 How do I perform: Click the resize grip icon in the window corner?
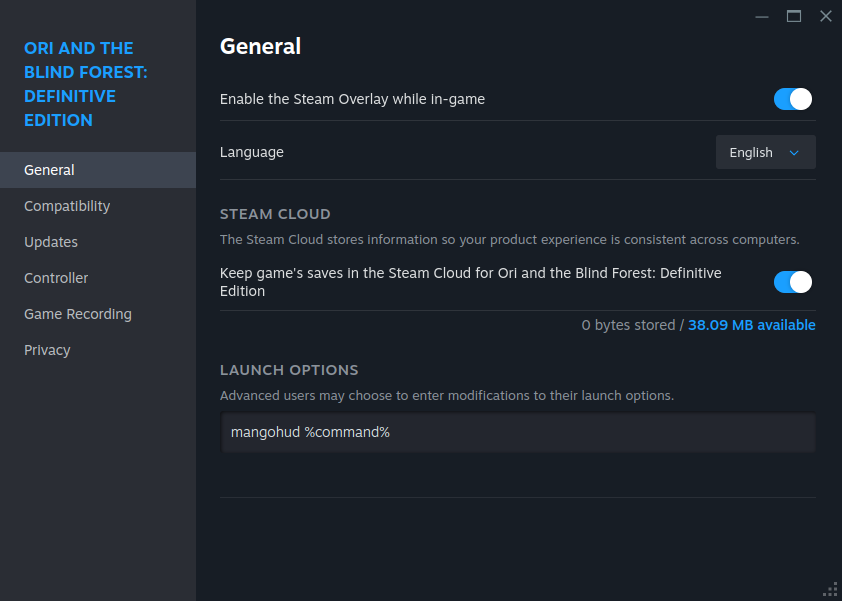point(830,590)
